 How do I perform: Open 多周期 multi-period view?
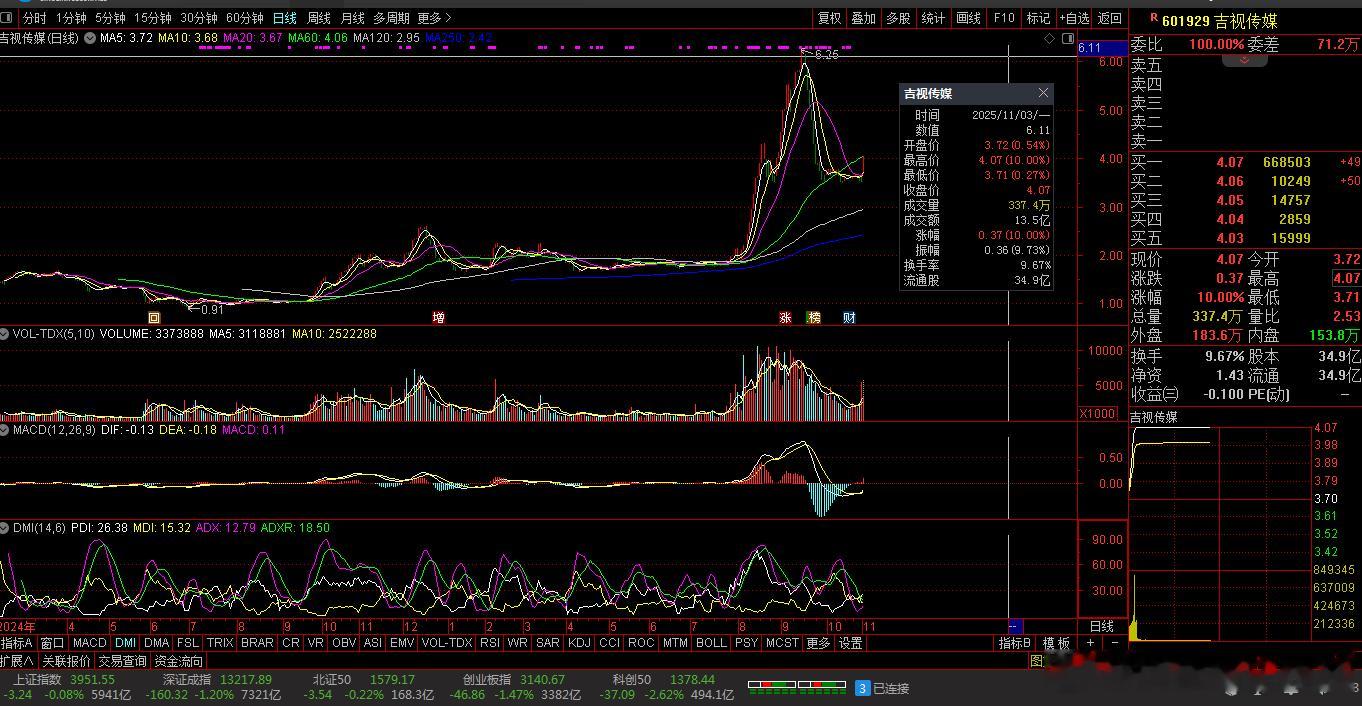pyautogui.click(x=391, y=18)
